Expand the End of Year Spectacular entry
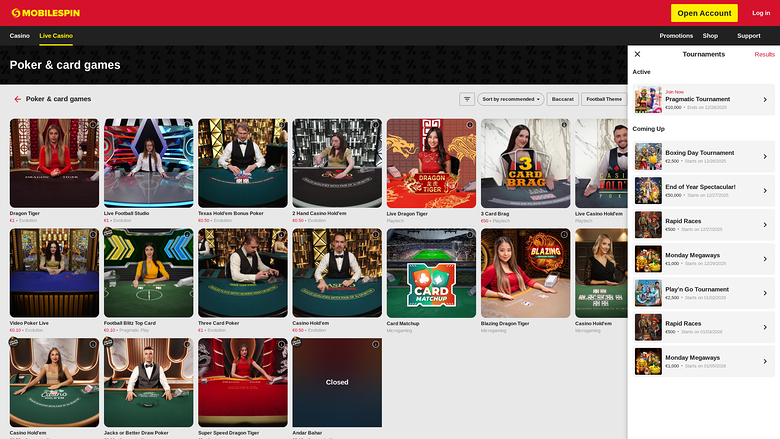This screenshot has width=780, height=439. (704, 190)
